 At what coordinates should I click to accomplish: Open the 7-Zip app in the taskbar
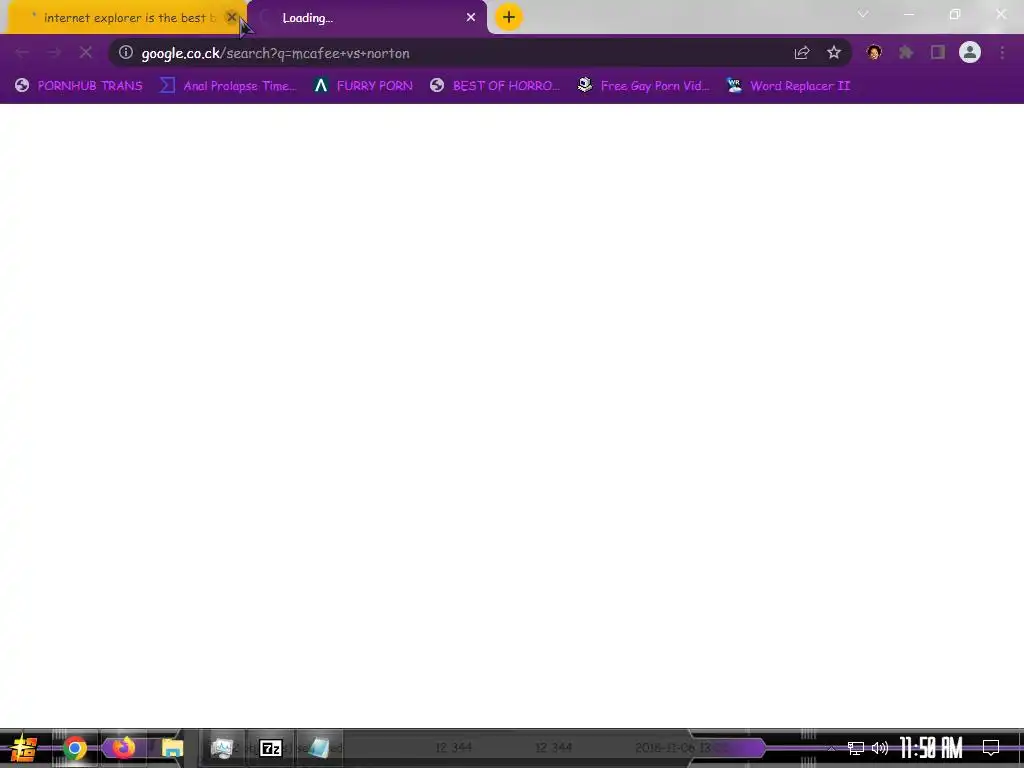point(270,748)
